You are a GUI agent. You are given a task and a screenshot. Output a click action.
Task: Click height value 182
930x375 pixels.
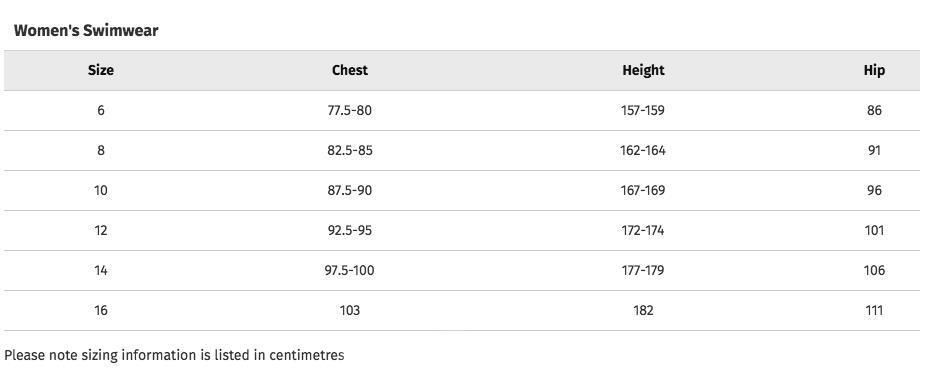click(x=644, y=310)
